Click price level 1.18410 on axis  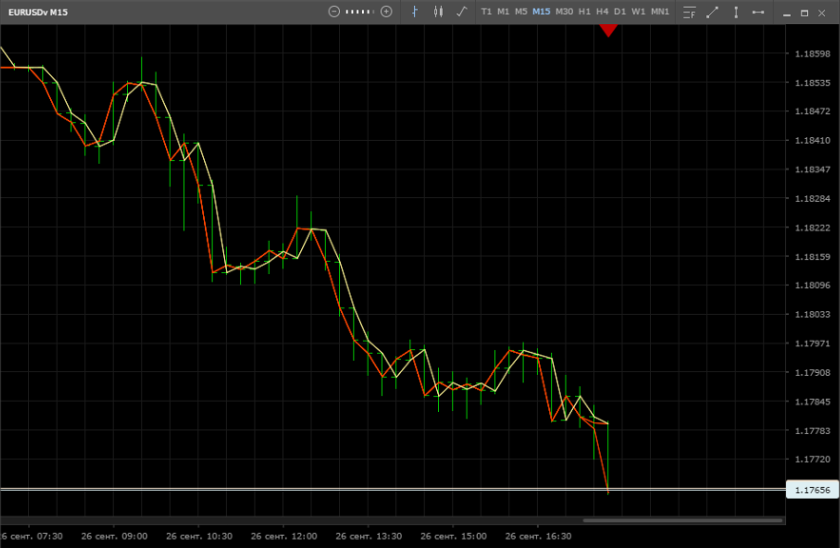click(x=812, y=140)
